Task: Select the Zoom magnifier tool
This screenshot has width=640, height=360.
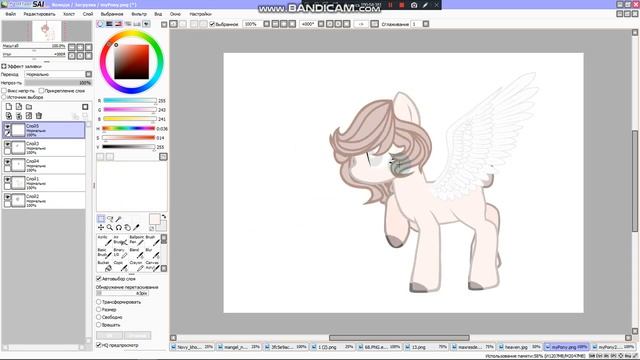Action: click(110, 227)
